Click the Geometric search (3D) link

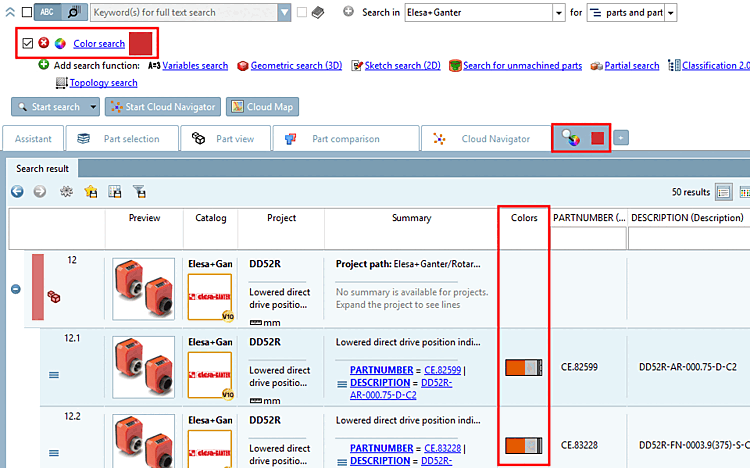(x=296, y=66)
